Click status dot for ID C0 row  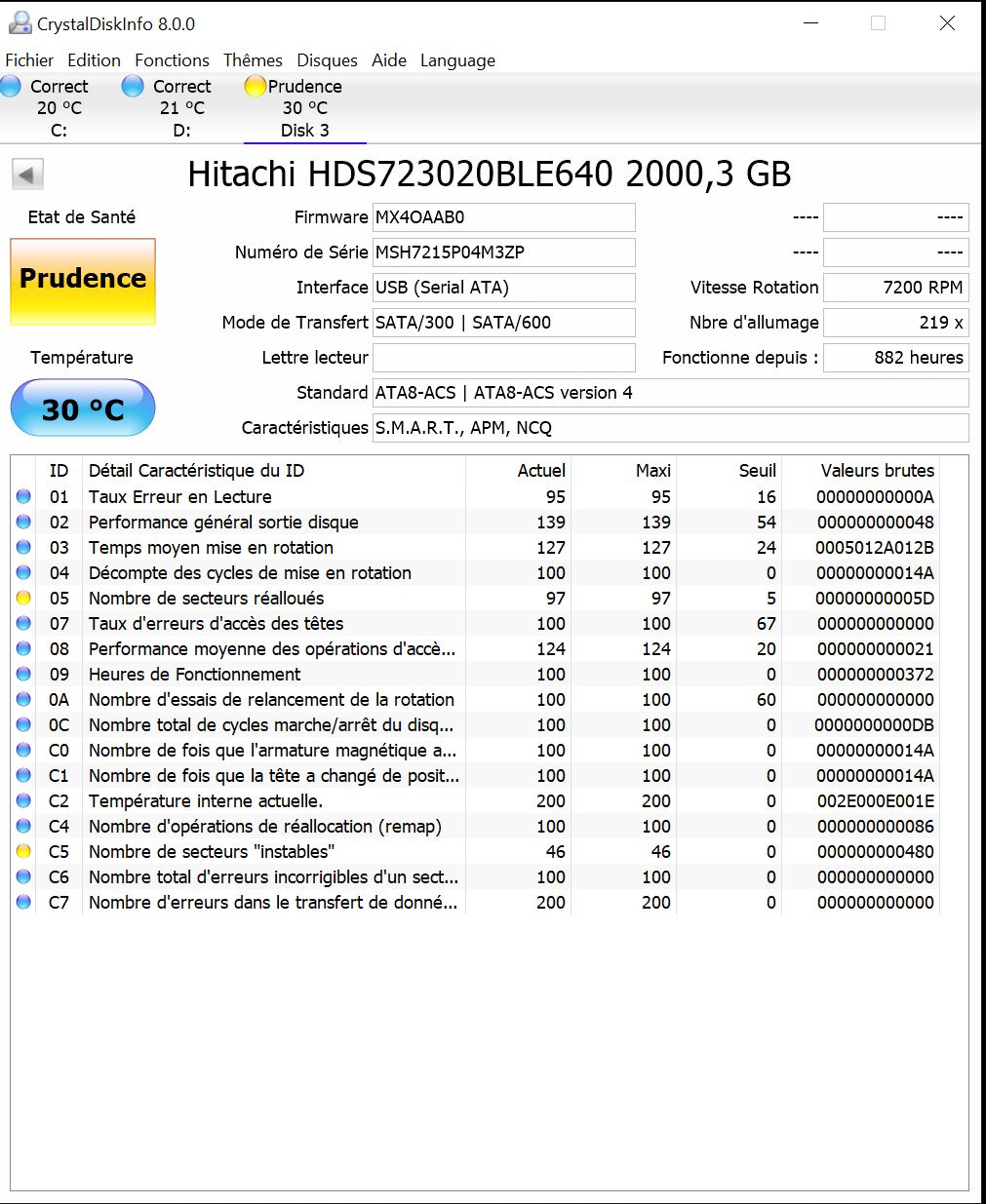(23, 750)
